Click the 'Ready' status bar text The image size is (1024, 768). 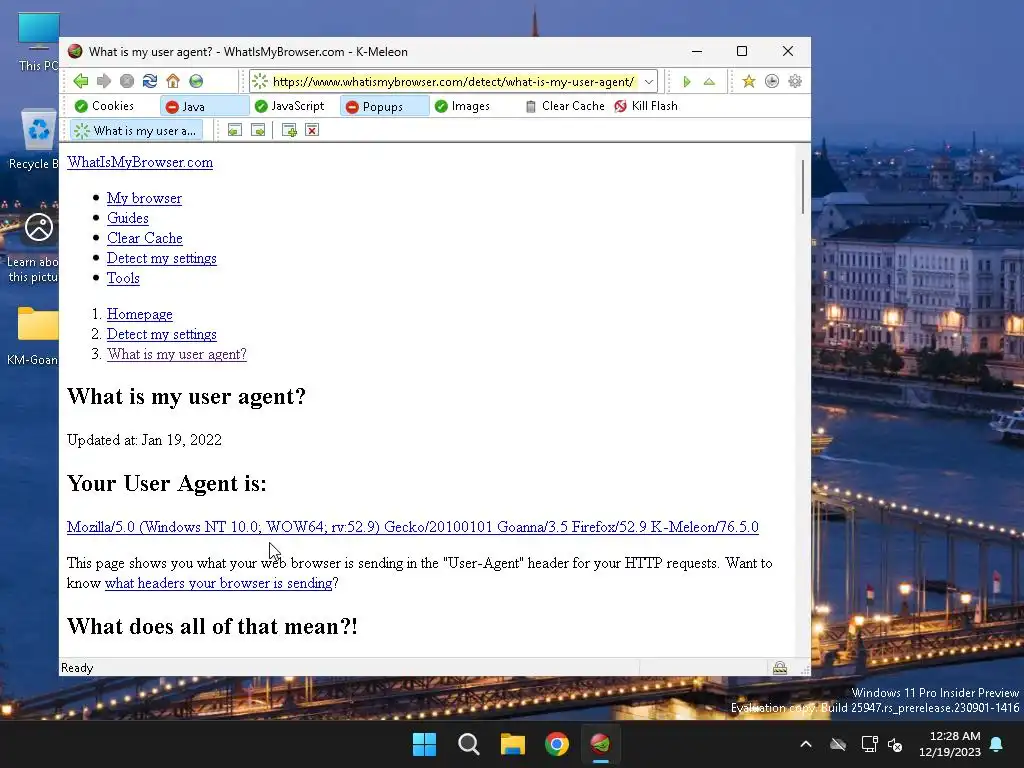[x=77, y=667]
